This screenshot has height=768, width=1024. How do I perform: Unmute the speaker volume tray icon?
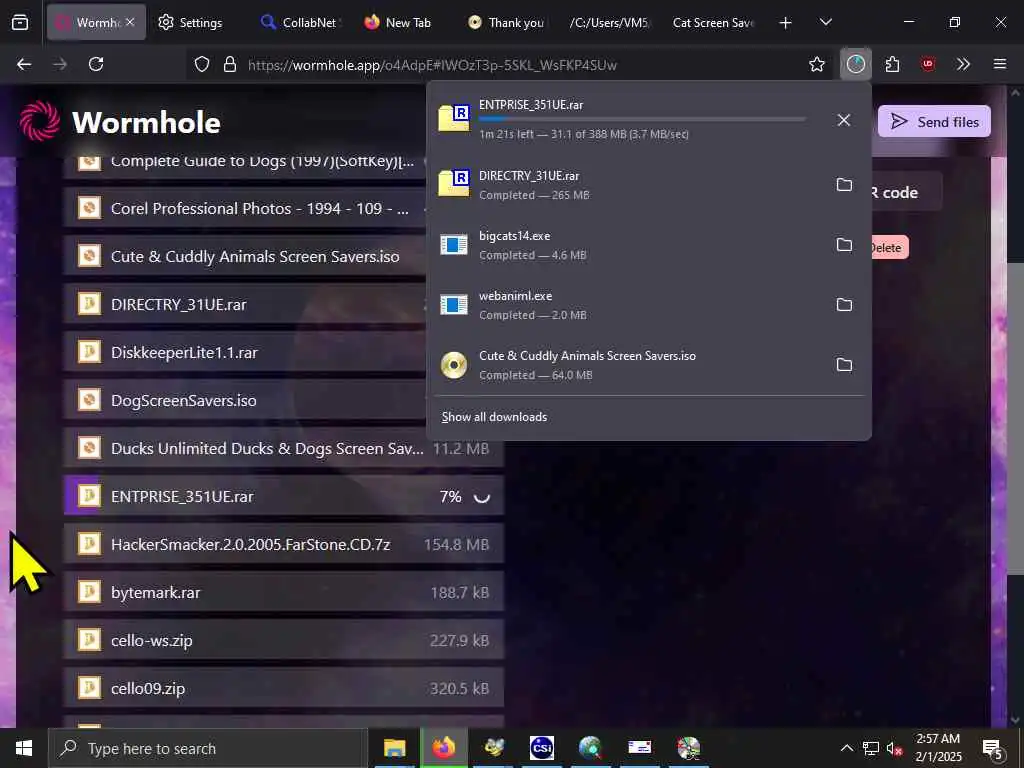[893, 748]
